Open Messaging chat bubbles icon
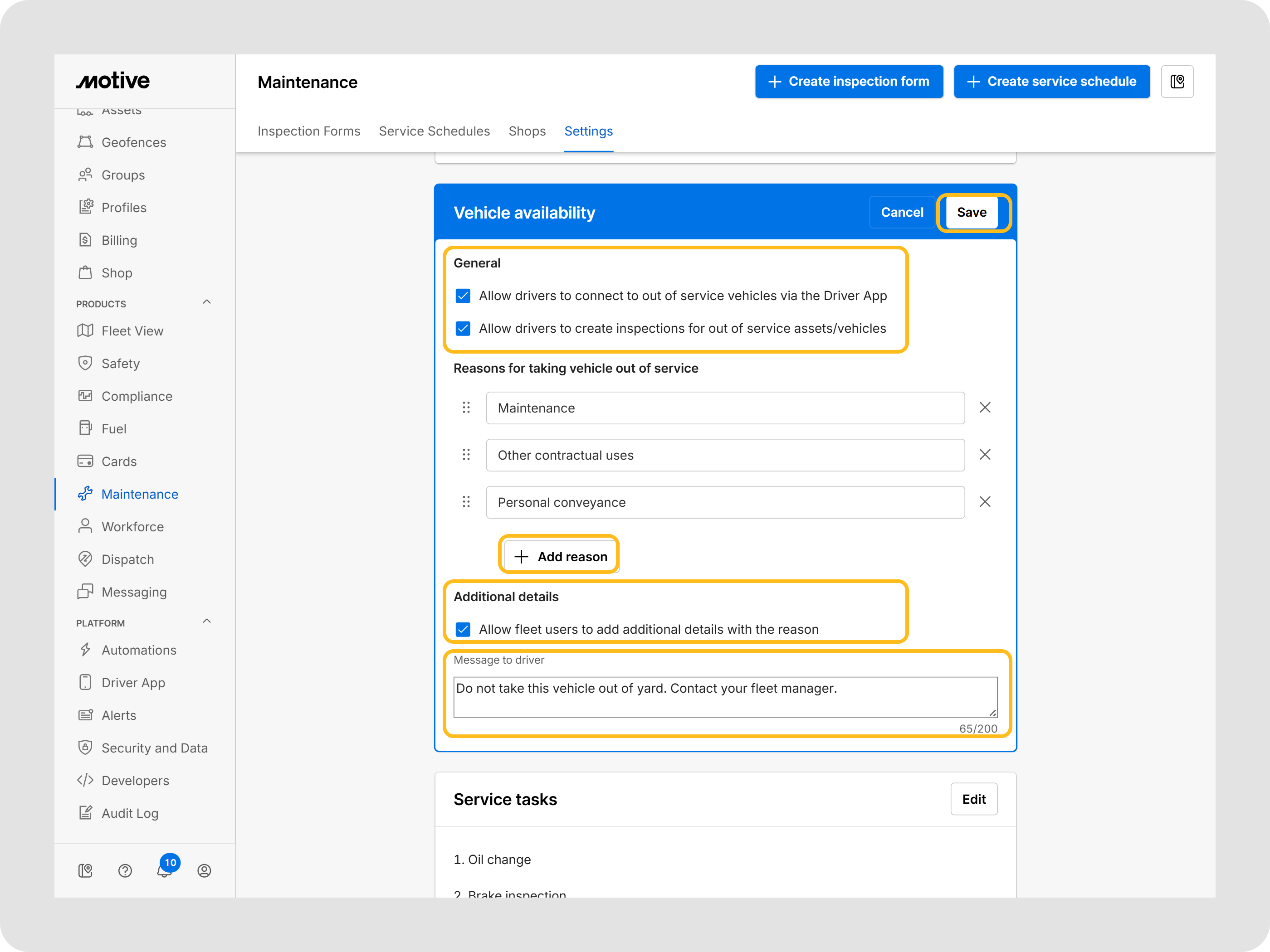Viewport: 1270px width, 952px height. pos(85,592)
